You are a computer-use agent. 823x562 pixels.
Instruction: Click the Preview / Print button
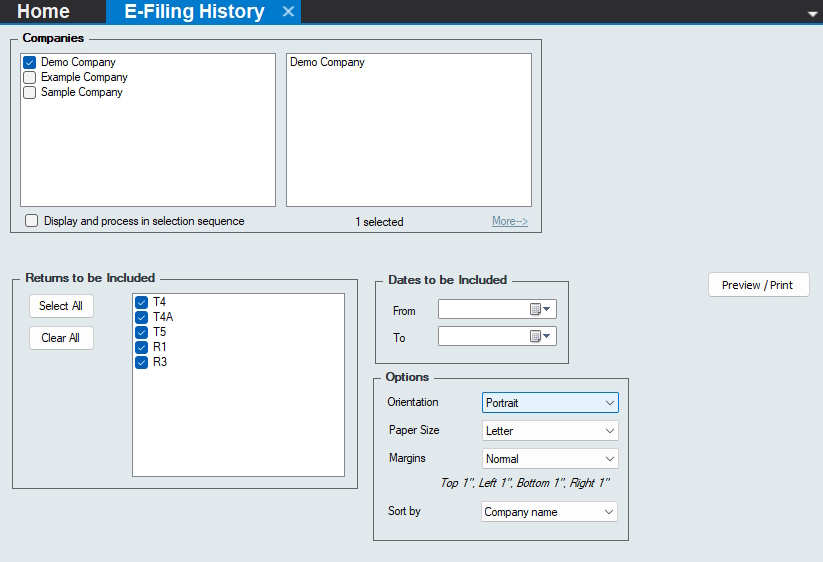757,285
